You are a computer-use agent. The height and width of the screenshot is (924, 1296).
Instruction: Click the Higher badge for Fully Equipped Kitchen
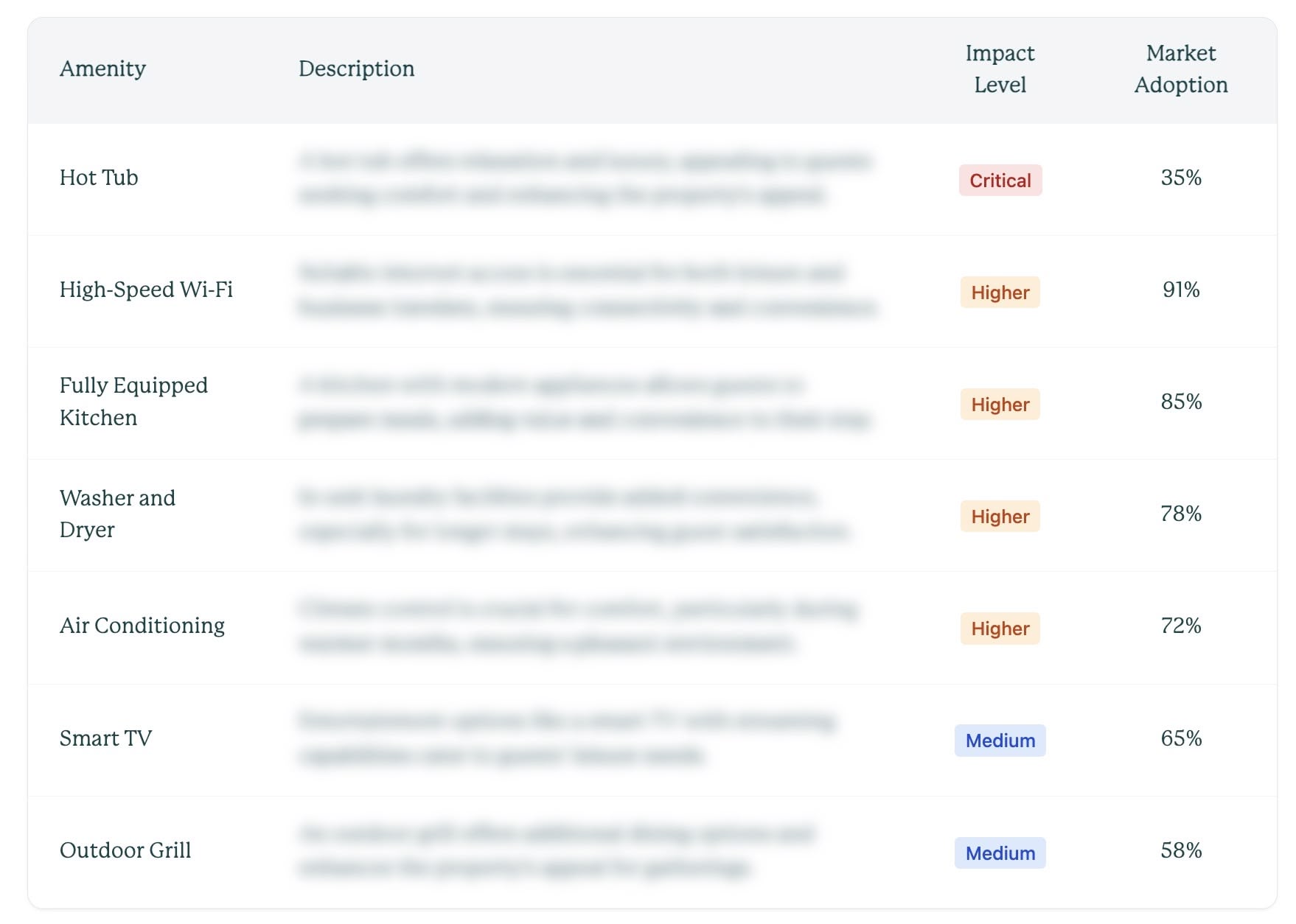point(1000,405)
